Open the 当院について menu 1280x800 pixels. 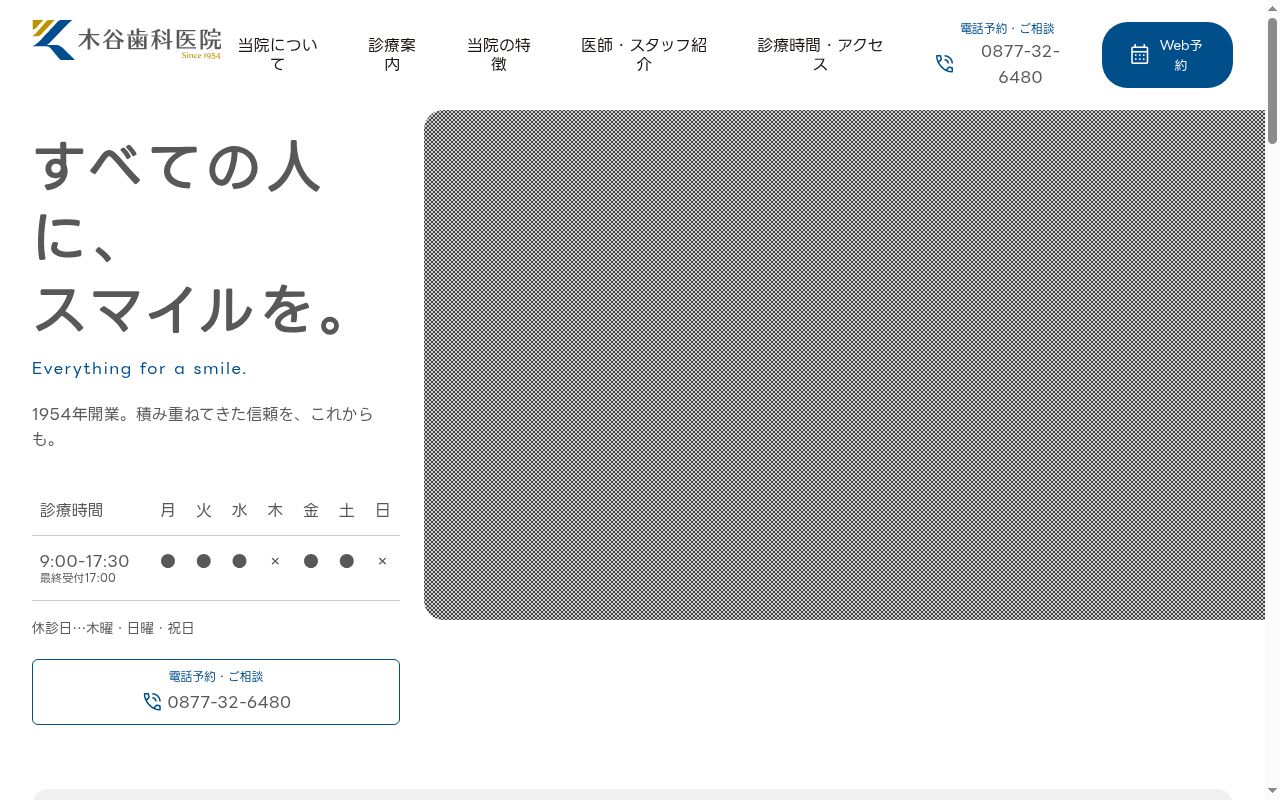[278, 54]
